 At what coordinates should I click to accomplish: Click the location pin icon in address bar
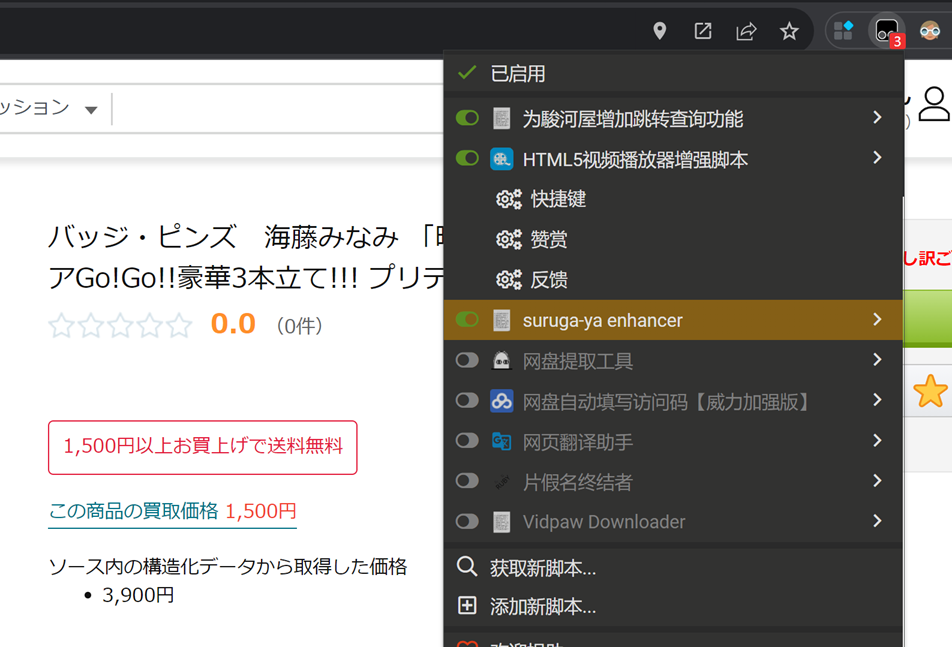click(660, 31)
